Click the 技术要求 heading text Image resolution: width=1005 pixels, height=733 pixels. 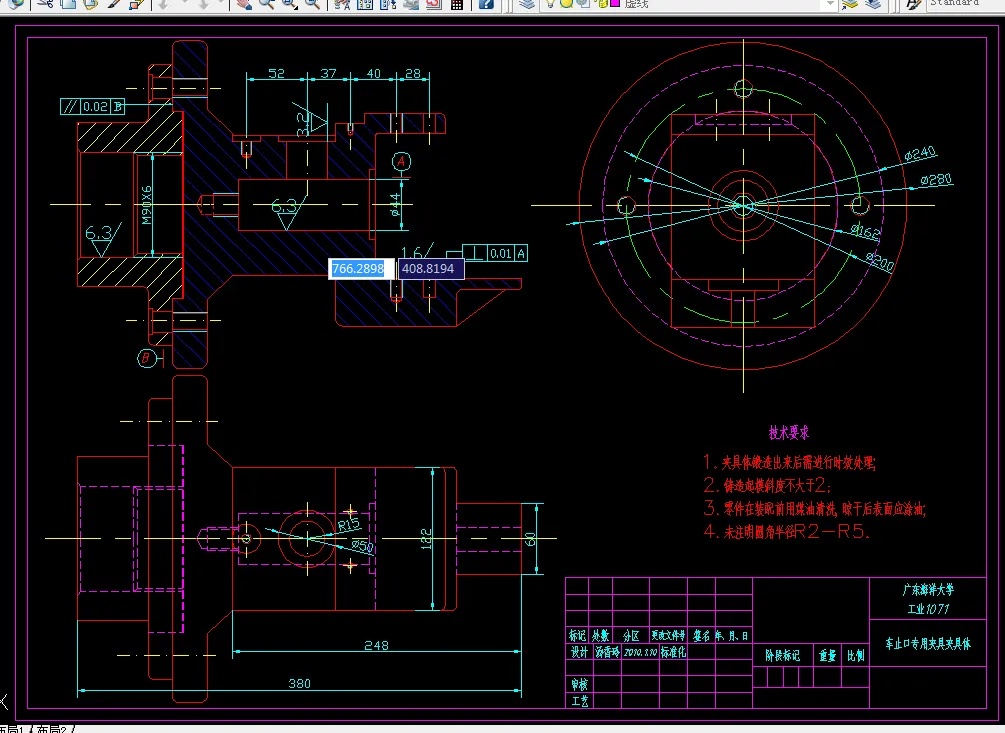789,432
